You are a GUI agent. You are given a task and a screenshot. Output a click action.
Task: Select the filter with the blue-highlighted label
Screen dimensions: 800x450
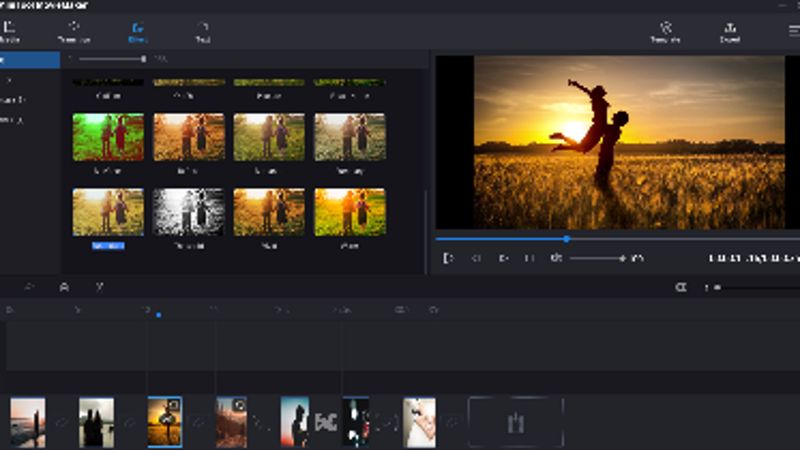point(108,212)
